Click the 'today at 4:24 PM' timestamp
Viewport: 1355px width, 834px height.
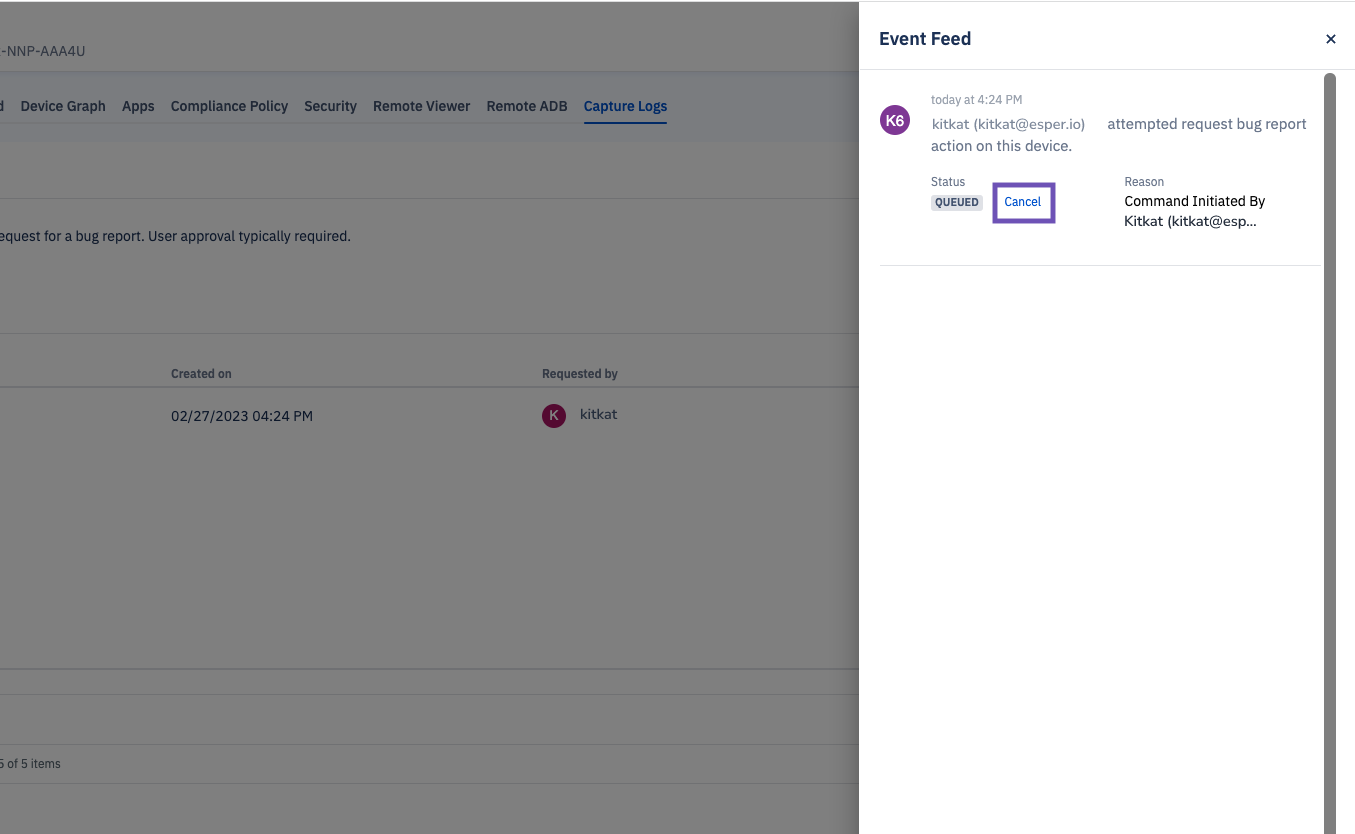pos(976,100)
